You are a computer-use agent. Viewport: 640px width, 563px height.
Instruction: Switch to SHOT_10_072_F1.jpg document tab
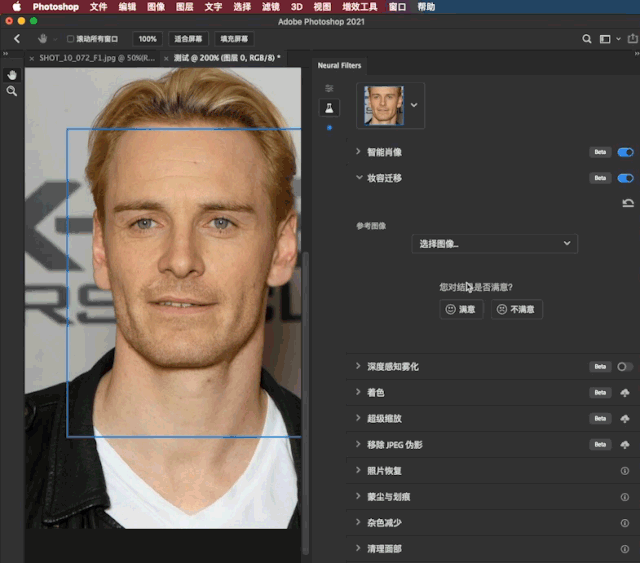[97, 58]
